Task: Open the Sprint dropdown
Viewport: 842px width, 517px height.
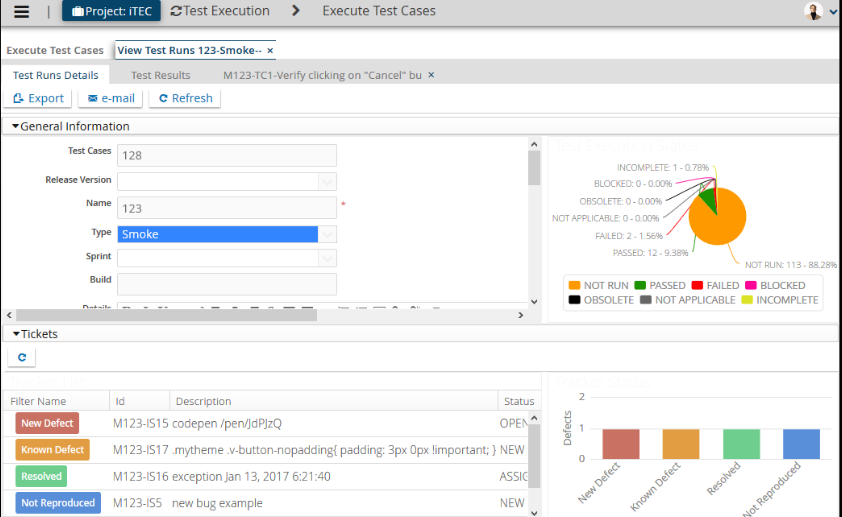Action: tap(328, 258)
